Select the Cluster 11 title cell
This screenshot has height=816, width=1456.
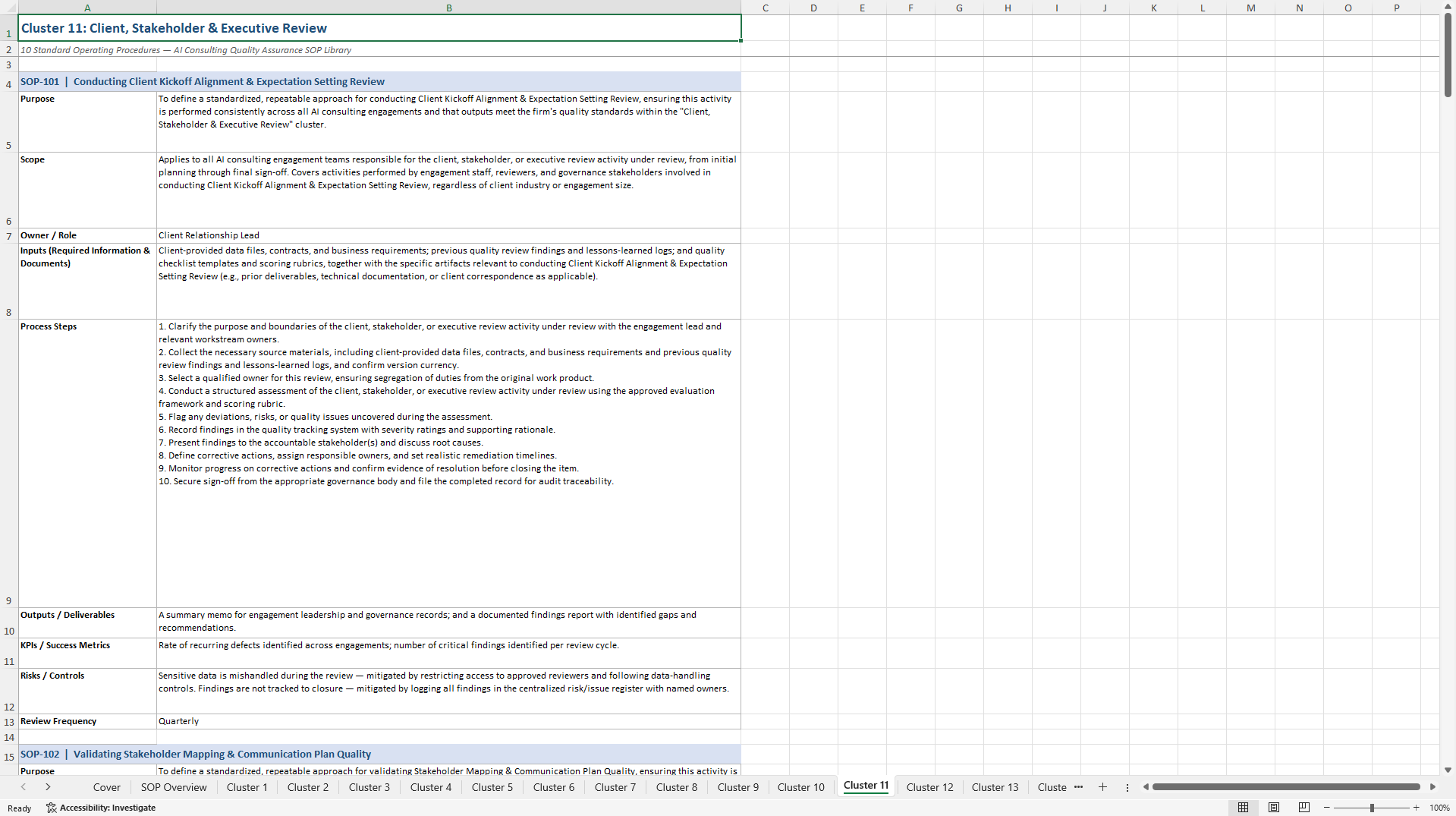click(379, 28)
